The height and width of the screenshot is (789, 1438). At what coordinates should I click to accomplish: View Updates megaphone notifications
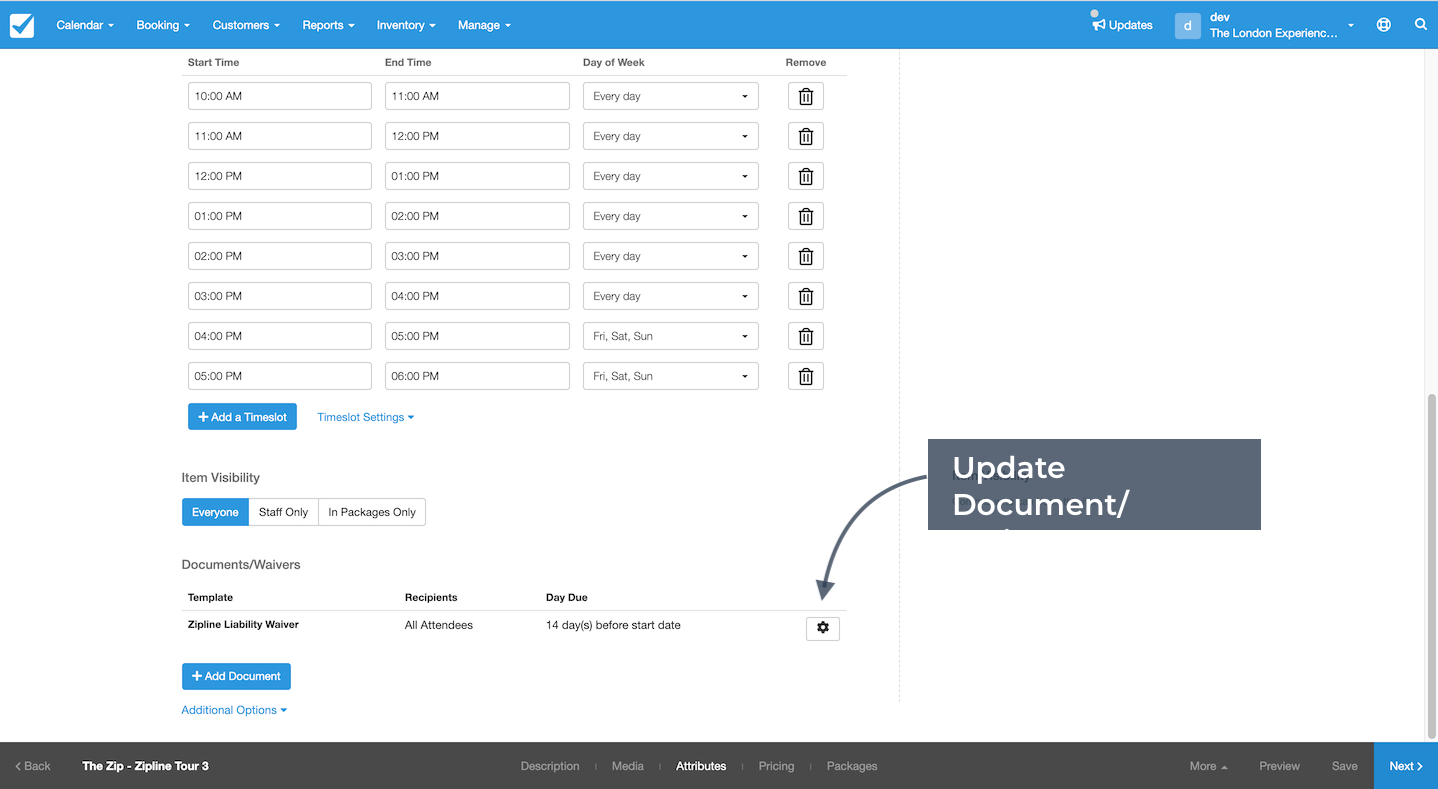1122,25
